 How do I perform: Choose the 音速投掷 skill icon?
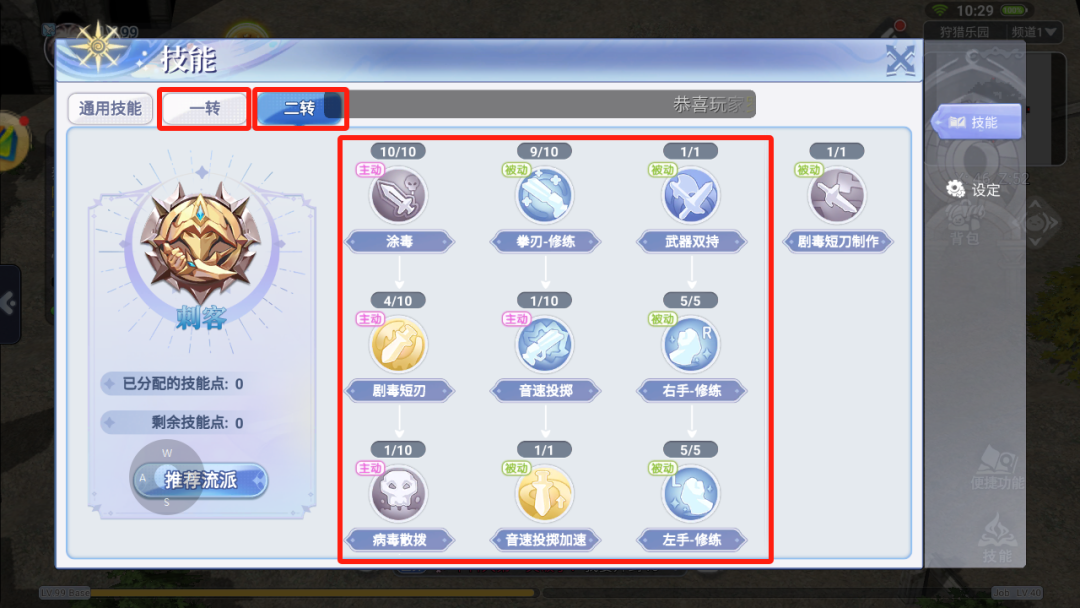[x=544, y=344]
